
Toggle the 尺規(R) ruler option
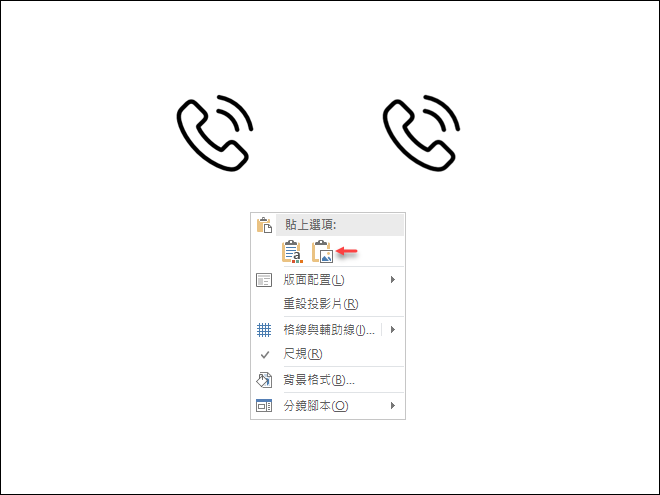point(328,354)
